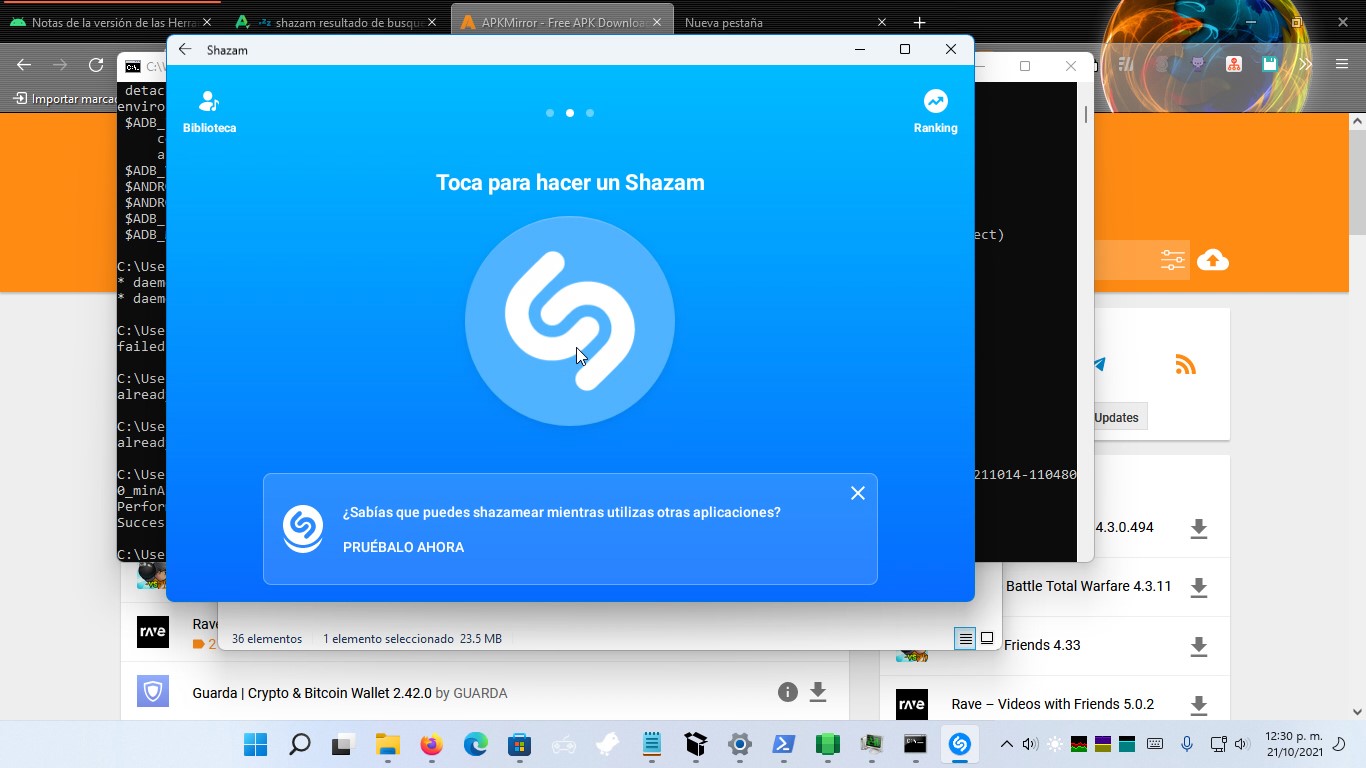Switch File Explorer to large icons view

tap(987, 638)
